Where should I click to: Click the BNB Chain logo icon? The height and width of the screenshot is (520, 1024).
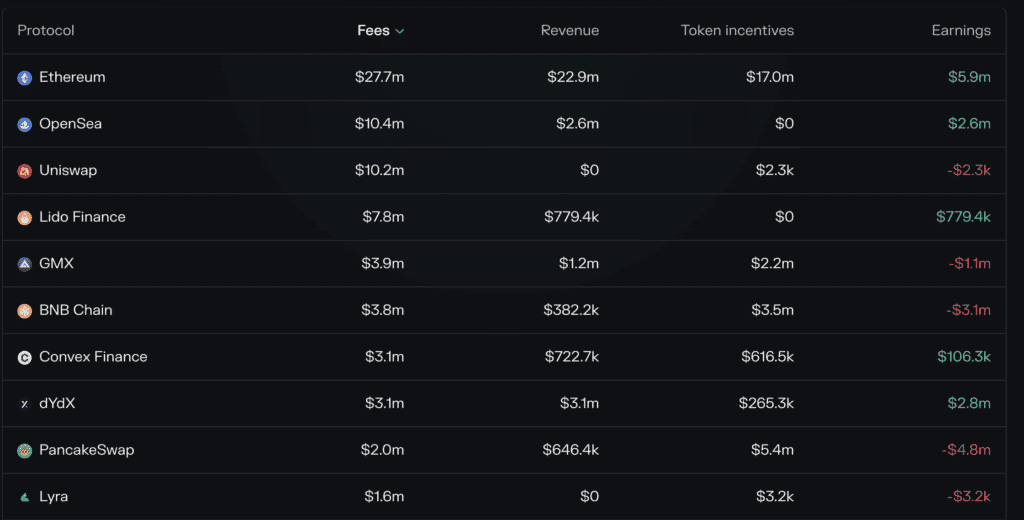click(25, 311)
